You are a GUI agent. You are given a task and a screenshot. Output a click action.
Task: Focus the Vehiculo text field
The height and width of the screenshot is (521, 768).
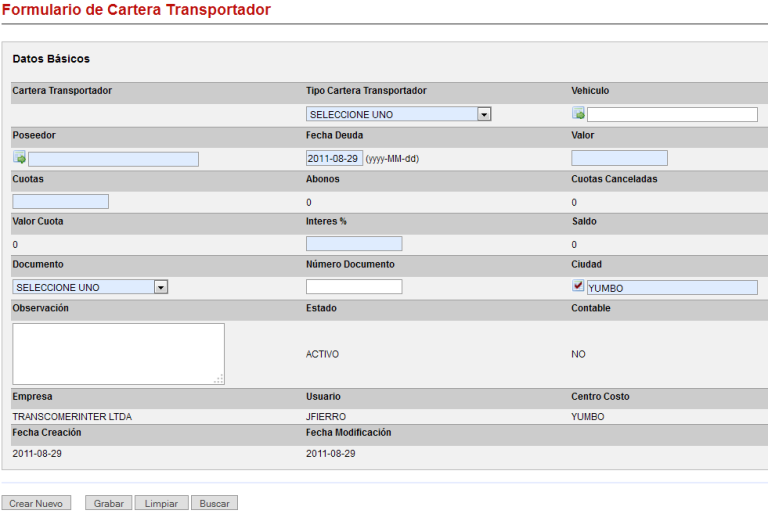click(x=672, y=114)
